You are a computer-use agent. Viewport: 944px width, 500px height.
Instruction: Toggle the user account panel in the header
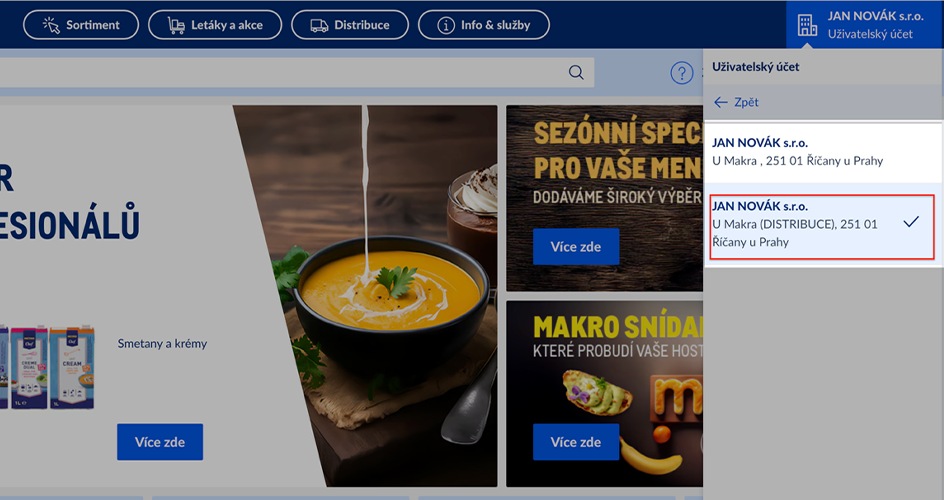click(865, 25)
